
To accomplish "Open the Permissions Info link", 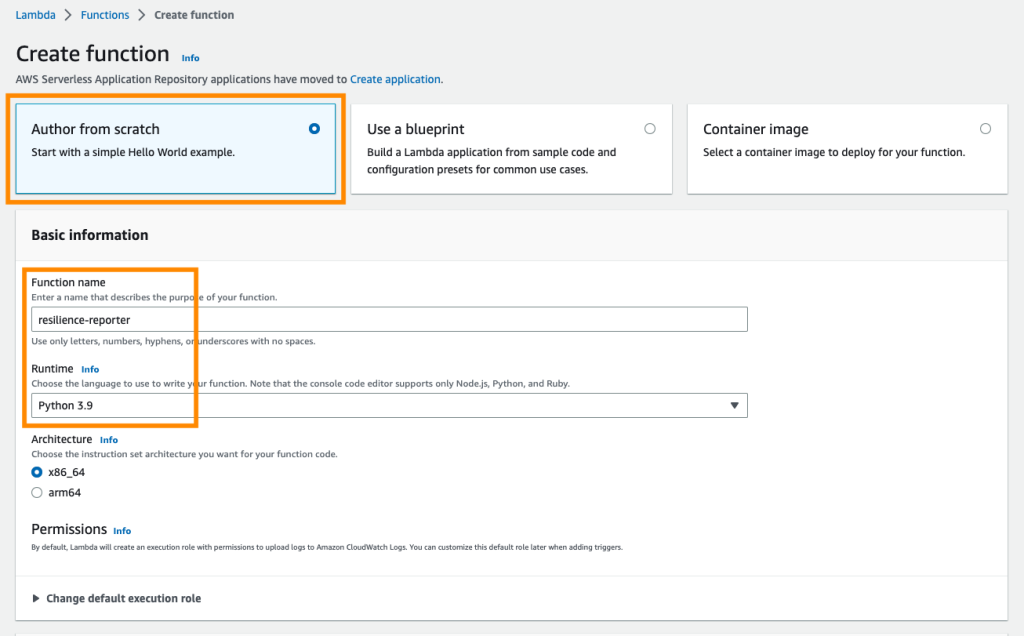I will click(x=122, y=530).
